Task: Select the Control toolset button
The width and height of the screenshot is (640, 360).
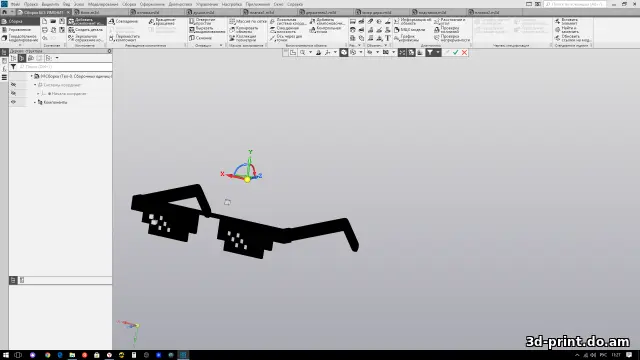Action: 20,30
